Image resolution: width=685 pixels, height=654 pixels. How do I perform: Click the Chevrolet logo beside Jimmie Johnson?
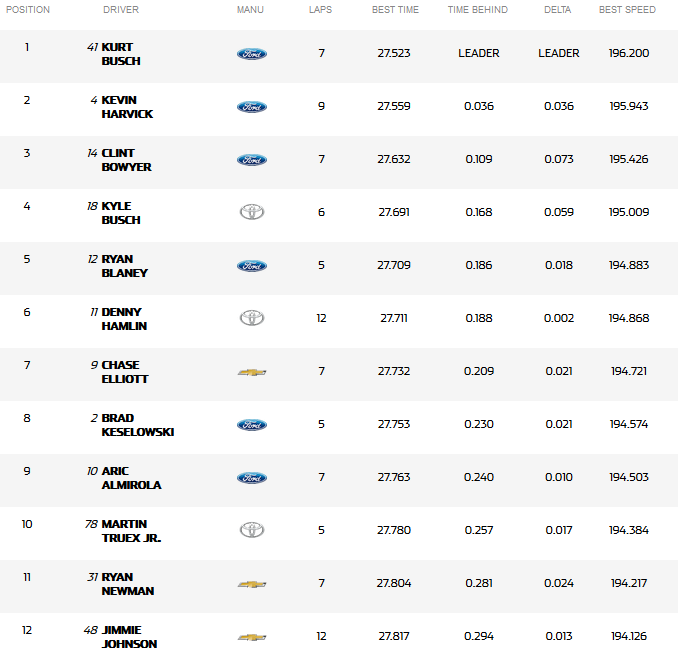tap(251, 637)
